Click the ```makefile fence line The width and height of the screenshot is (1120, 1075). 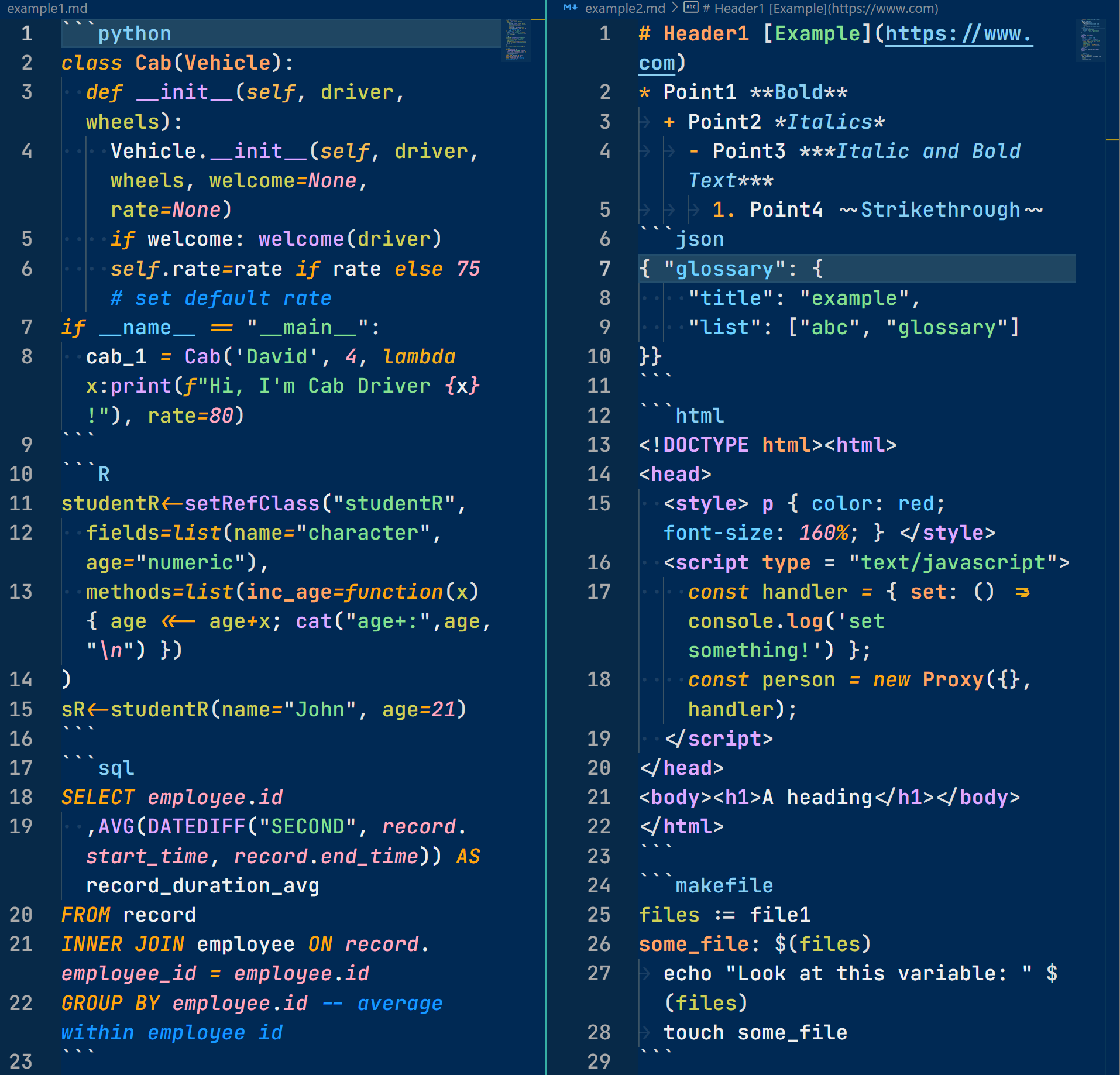[x=706, y=885]
